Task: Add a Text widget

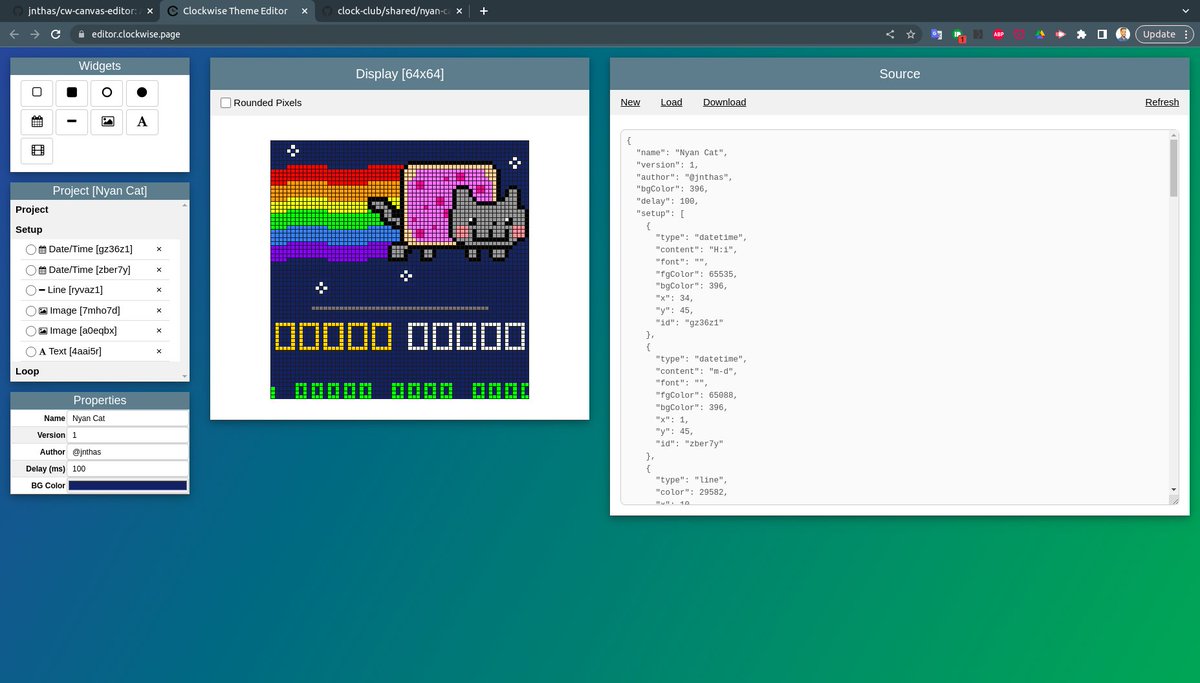Action: point(141,121)
